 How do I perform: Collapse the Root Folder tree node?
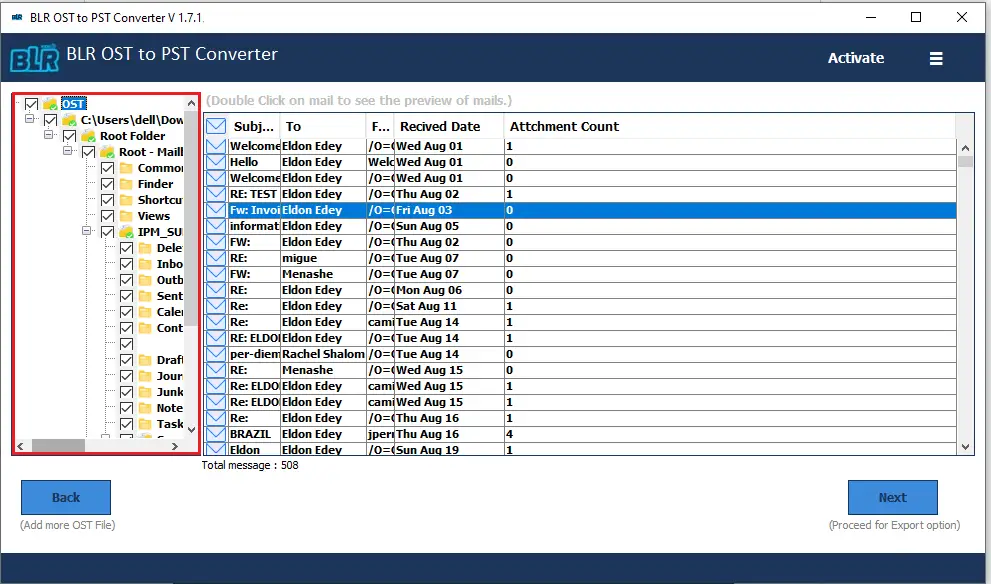point(49,135)
